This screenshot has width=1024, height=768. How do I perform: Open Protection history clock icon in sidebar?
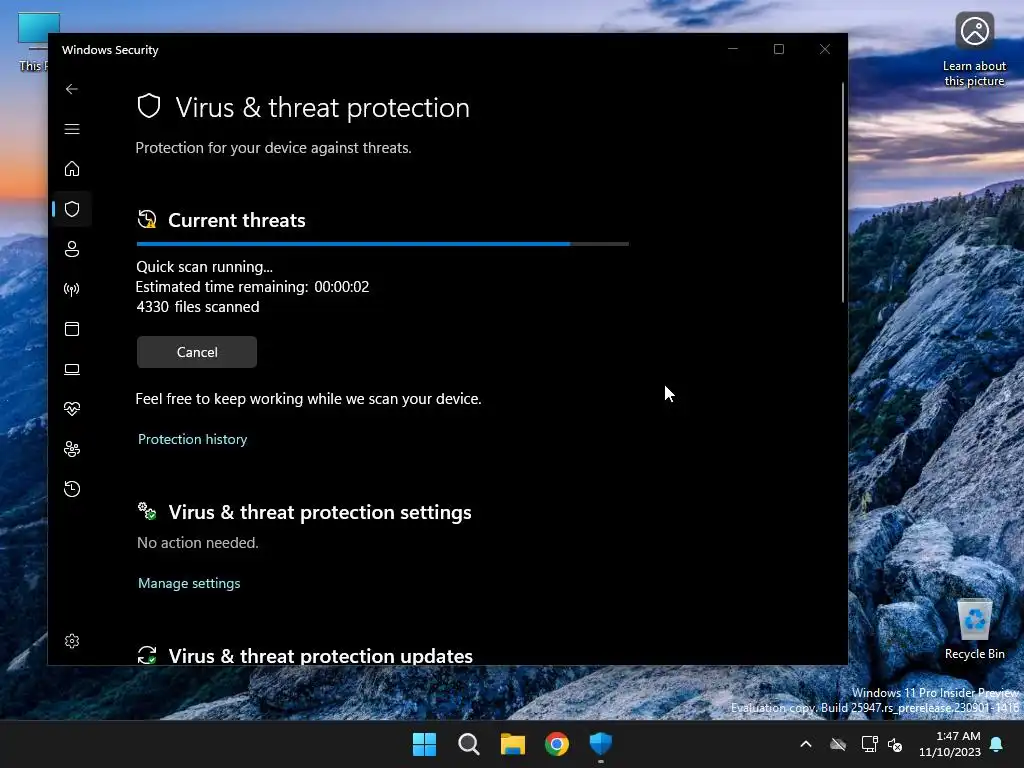pos(72,489)
